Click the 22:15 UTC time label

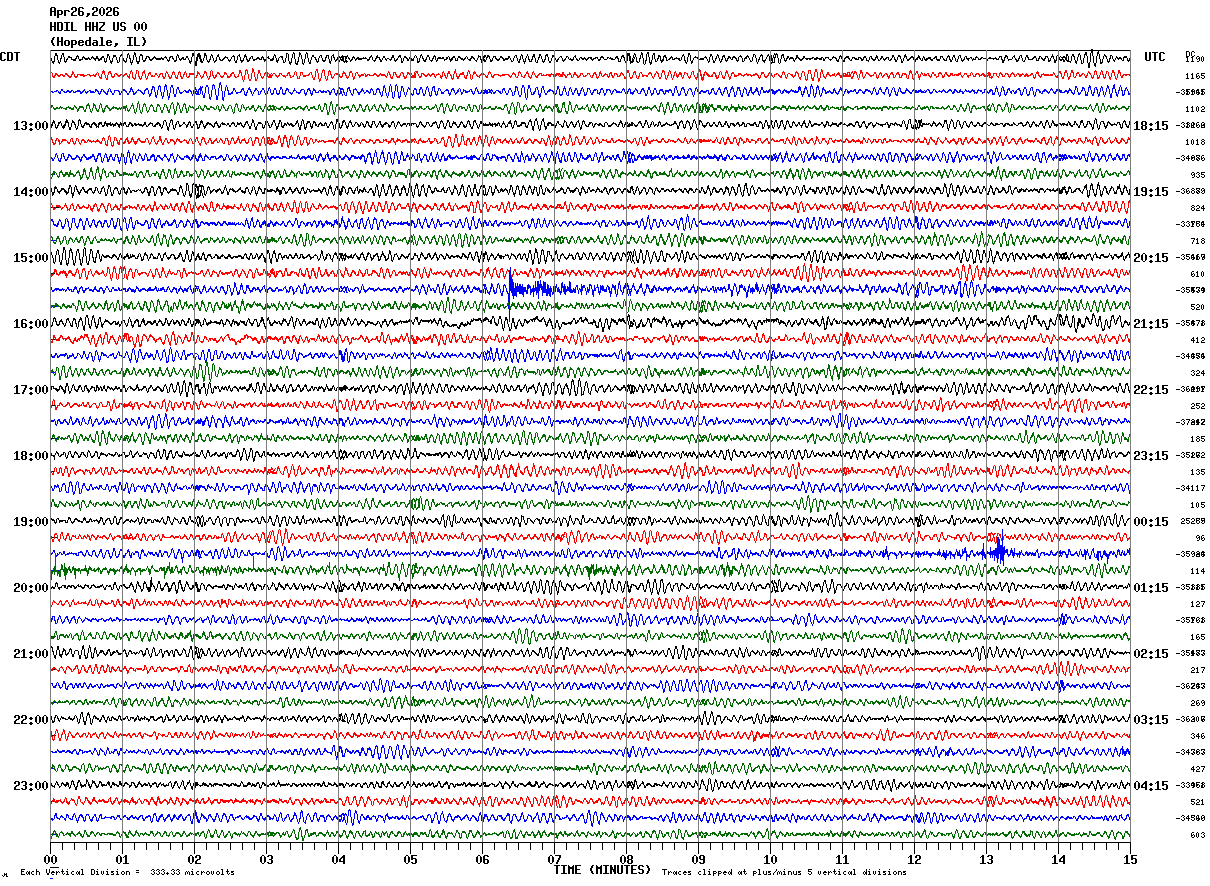pyautogui.click(x=1151, y=390)
